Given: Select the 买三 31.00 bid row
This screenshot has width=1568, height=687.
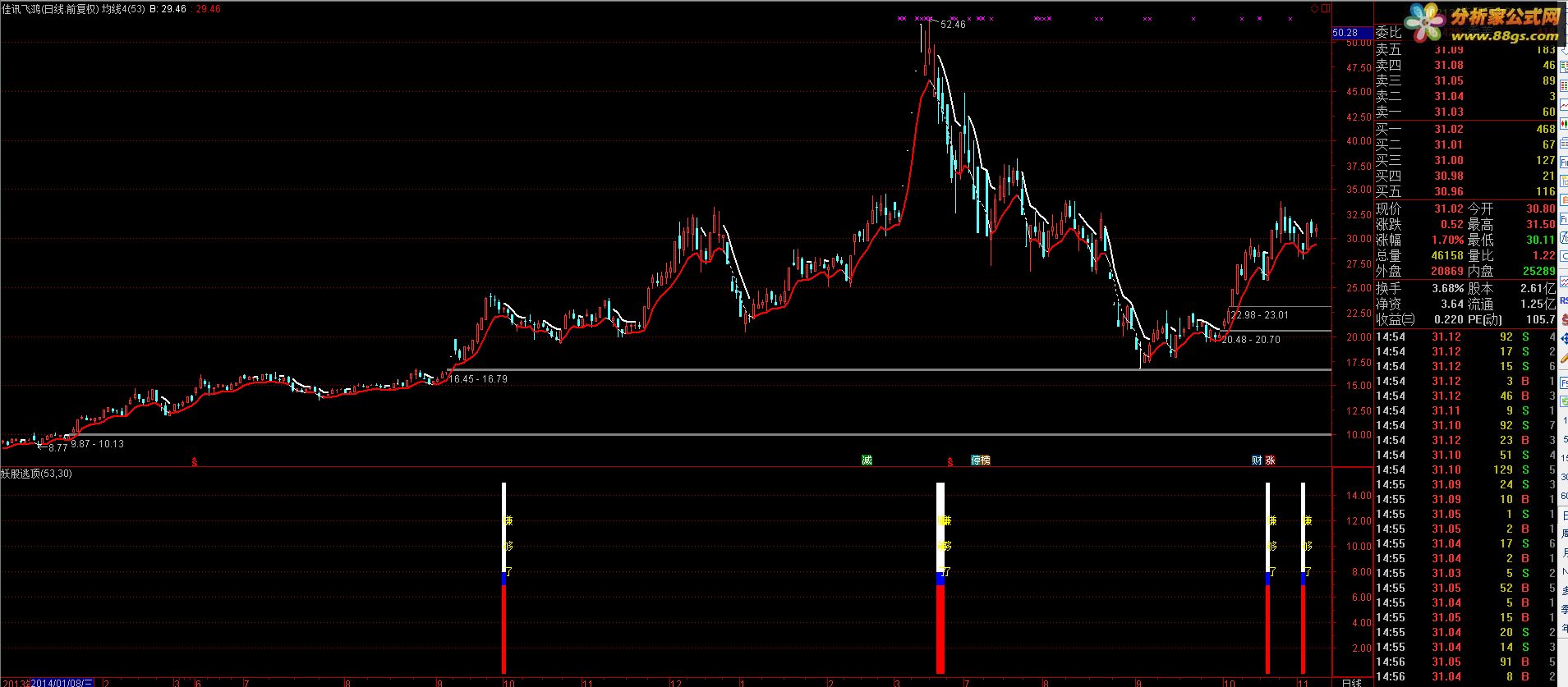Looking at the screenshot, I should point(1465,160).
